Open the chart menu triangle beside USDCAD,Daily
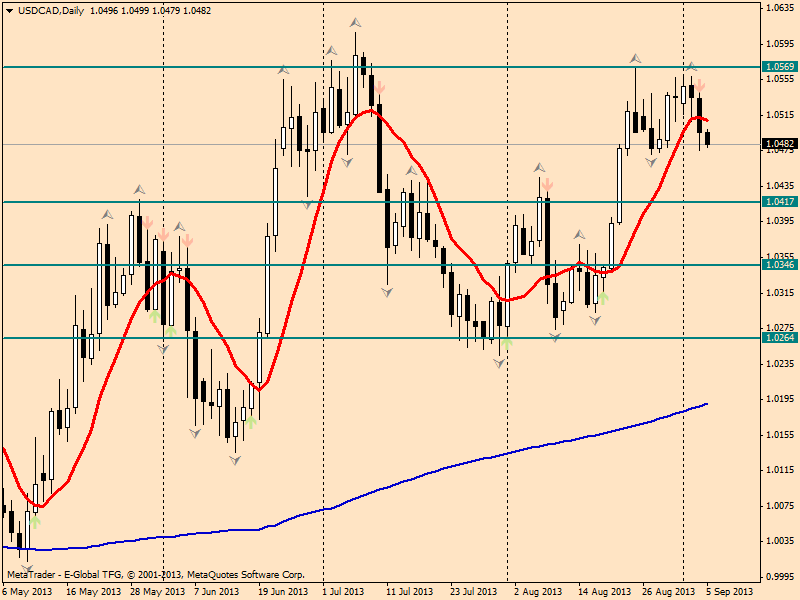 (x=9, y=11)
